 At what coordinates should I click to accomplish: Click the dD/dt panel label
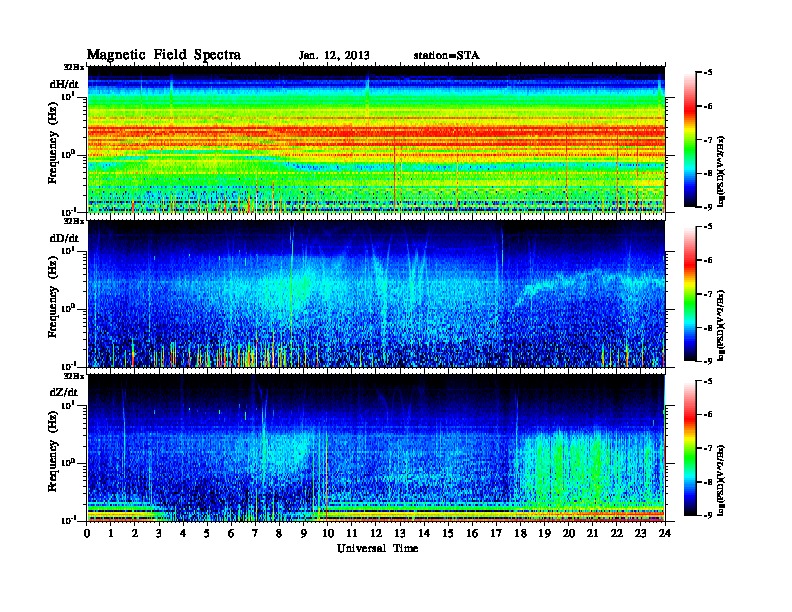click(64, 238)
